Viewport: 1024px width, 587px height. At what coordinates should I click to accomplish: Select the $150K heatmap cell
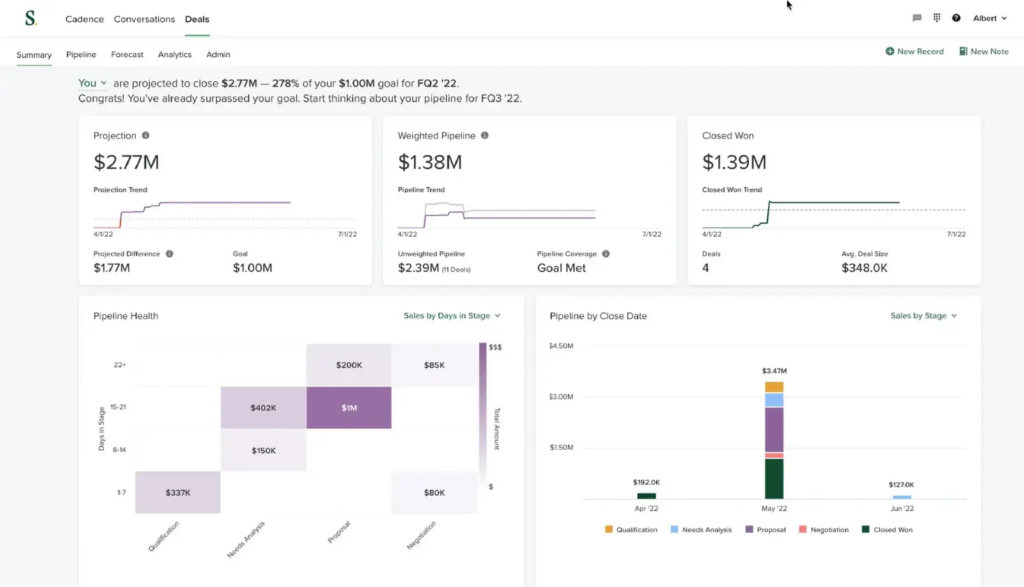tap(263, 450)
